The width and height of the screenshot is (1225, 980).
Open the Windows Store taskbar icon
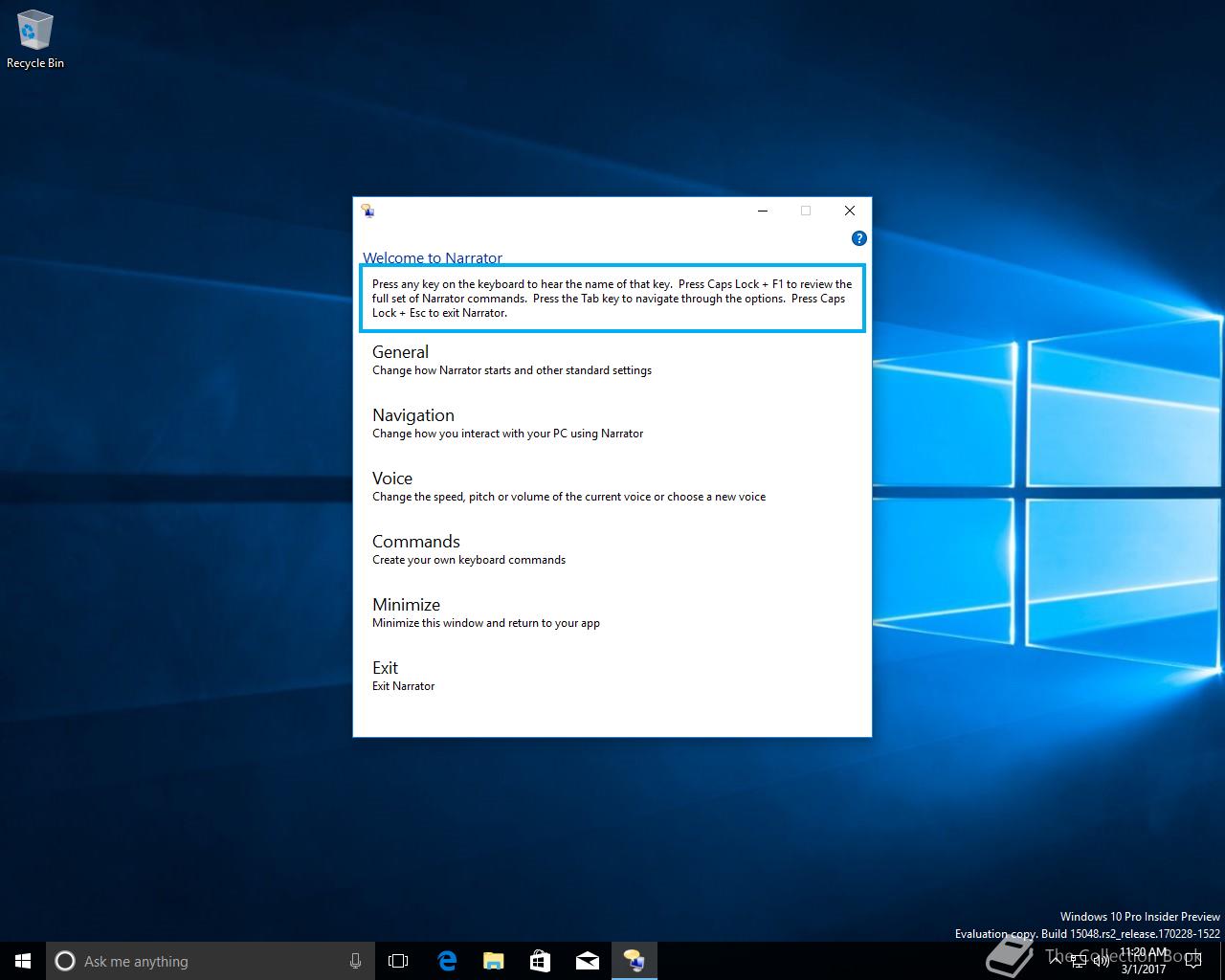(x=540, y=961)
